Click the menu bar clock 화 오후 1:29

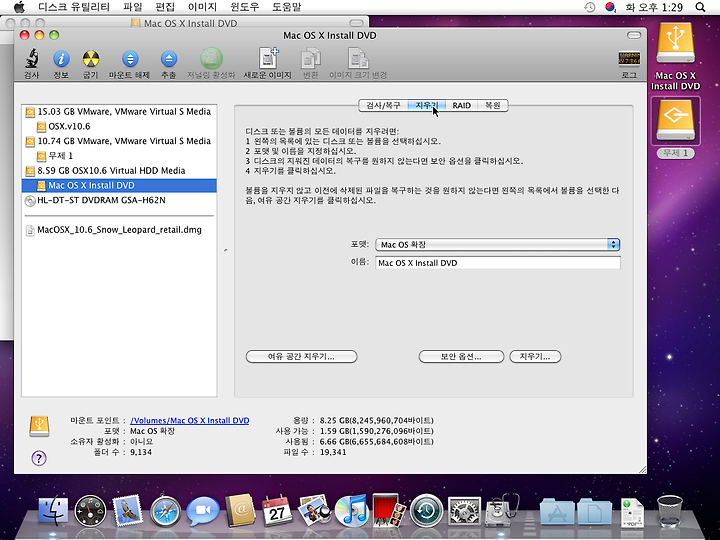tap(654, 7)
